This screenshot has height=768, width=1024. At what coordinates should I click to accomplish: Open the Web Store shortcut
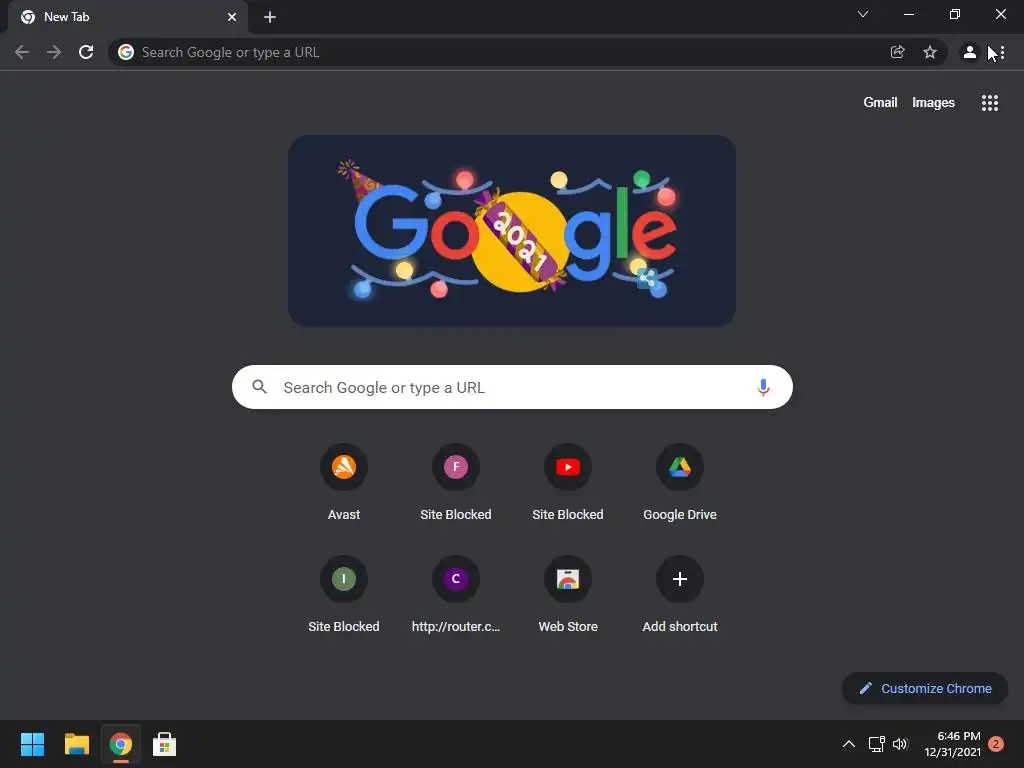click(568, 594)
